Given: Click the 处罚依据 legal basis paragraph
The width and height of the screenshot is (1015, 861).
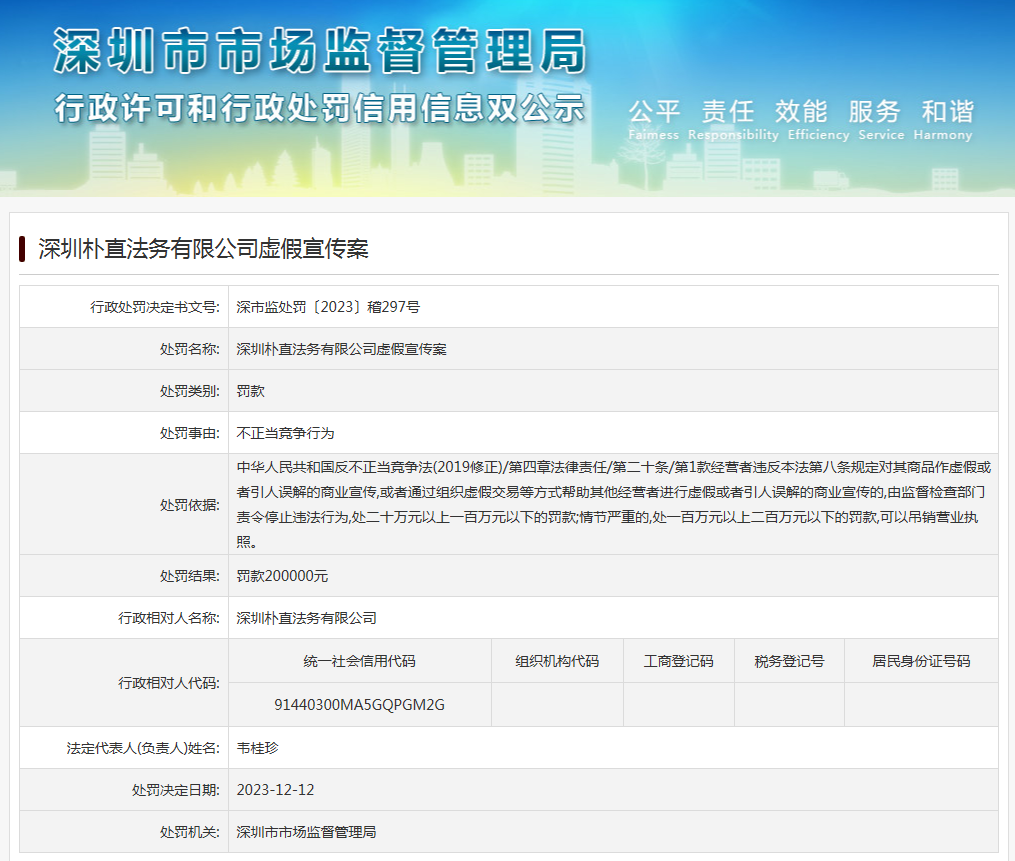Looking at the screenshot, I should coord(612,504).
